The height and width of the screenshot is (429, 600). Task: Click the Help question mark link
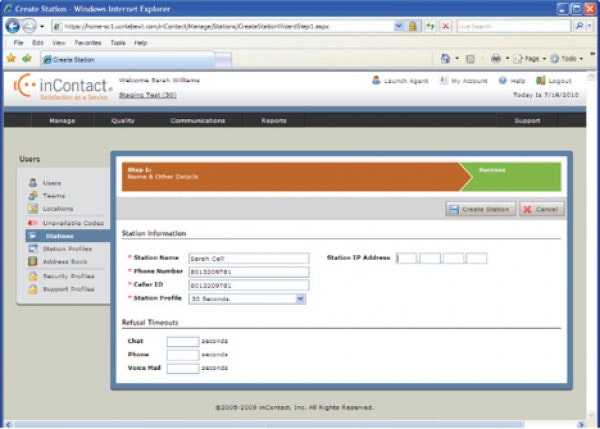[x=512, y=80]
